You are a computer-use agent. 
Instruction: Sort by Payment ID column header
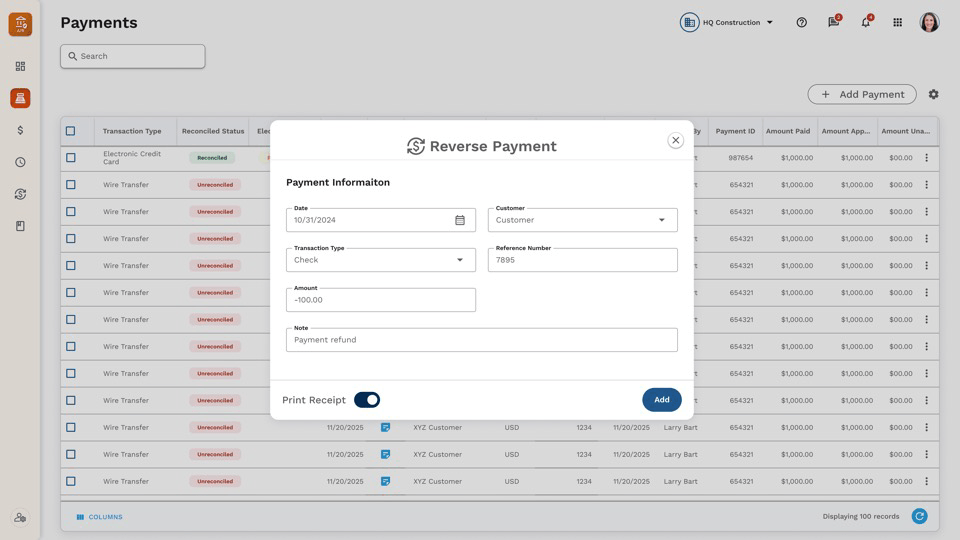point(735,131)
